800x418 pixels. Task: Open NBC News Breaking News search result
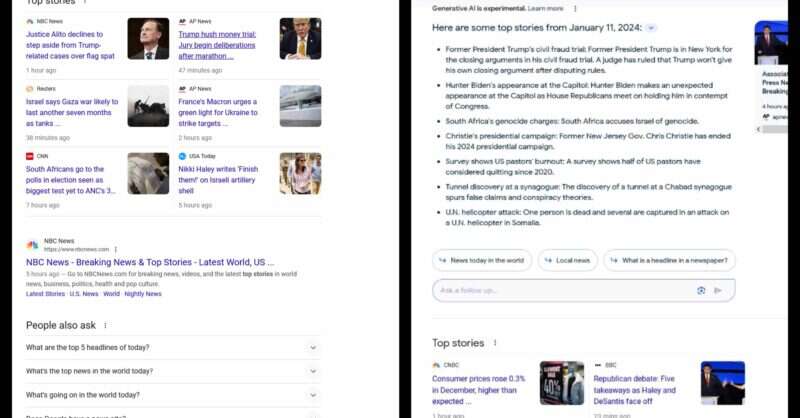150,262
